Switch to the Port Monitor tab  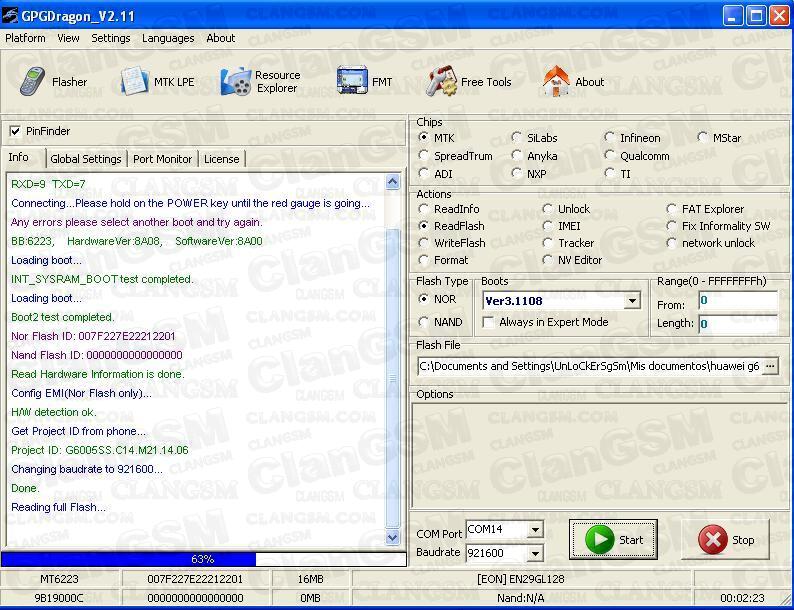click(x=163, y=159)
